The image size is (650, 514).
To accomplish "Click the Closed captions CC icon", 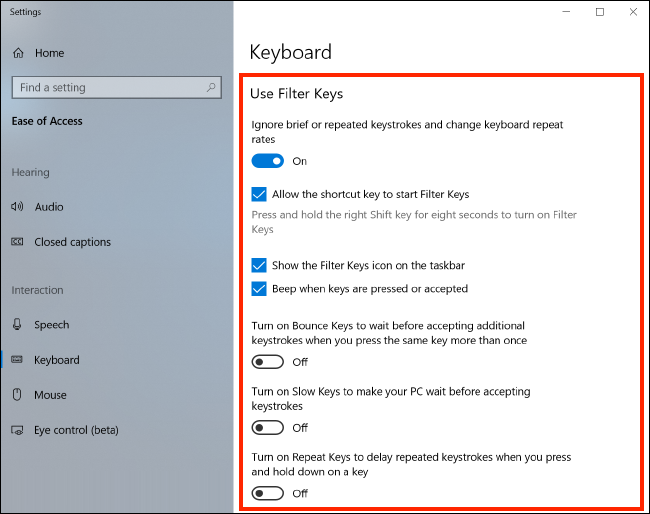I will click(x=17, y=242).
